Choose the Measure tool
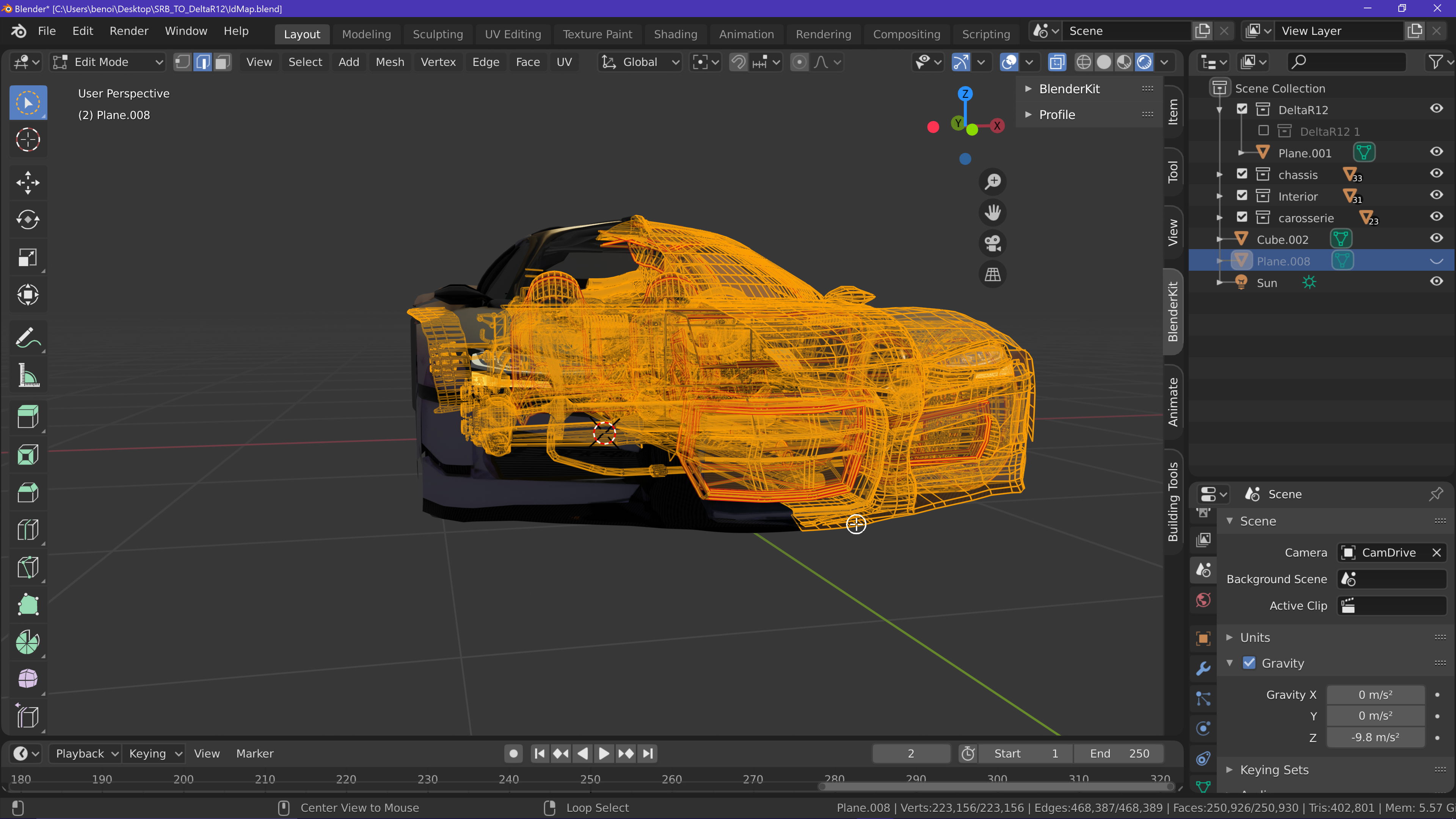 click(28, 375)
